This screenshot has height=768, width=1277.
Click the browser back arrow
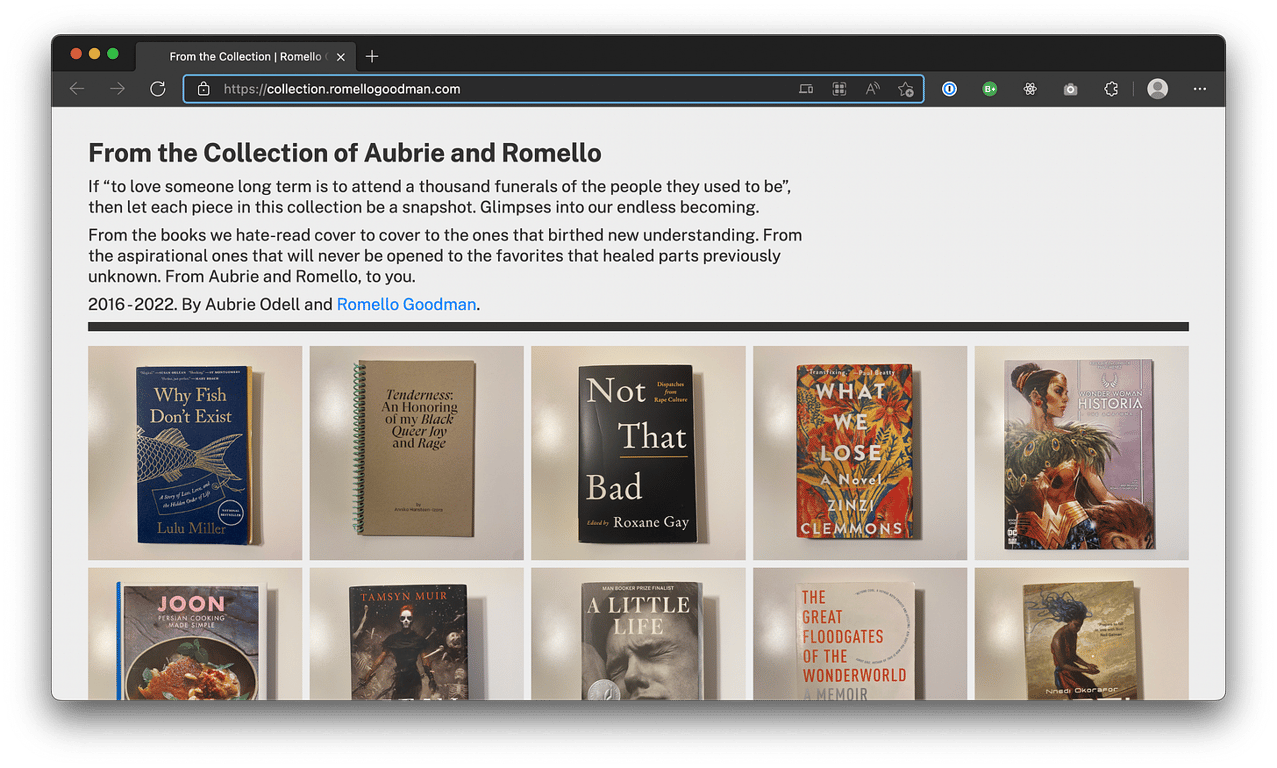coord(77,89)
